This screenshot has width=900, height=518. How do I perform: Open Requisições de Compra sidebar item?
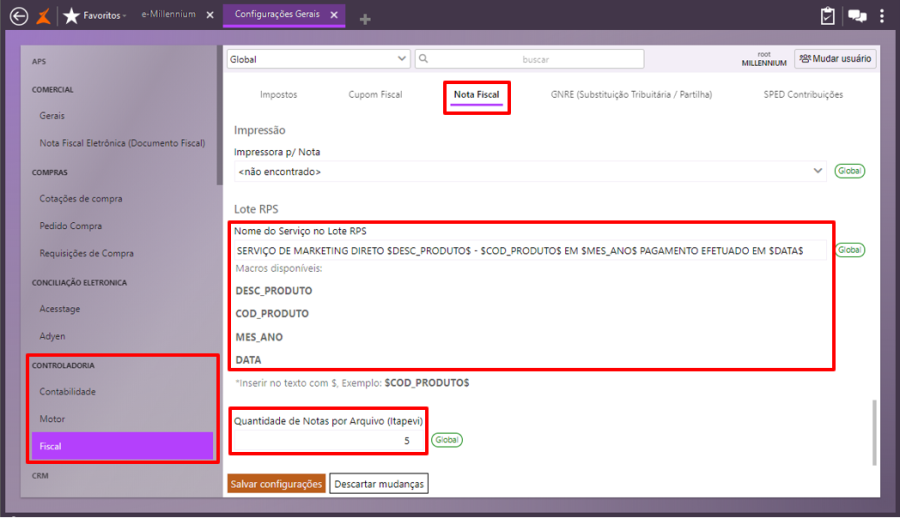click(87, 253)
